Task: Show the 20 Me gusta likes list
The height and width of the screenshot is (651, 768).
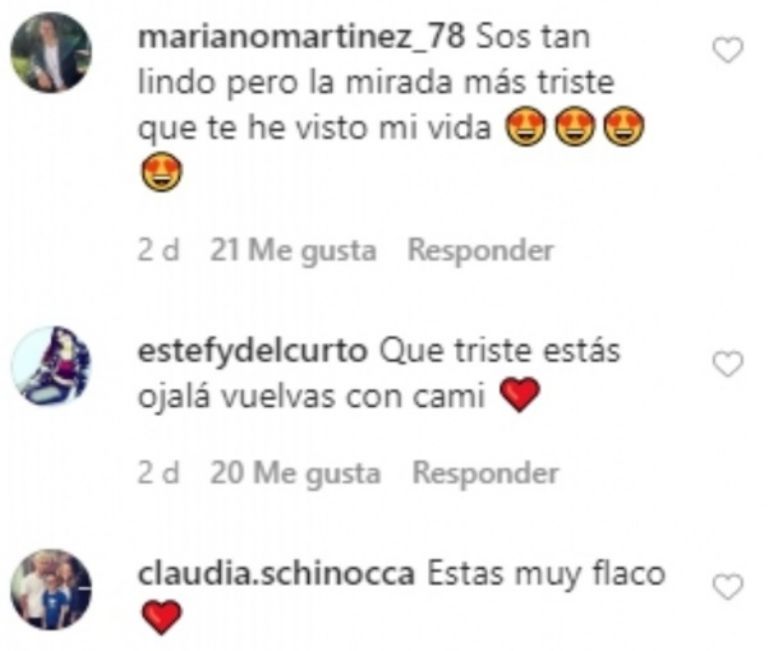Action: tap(295, 474)
